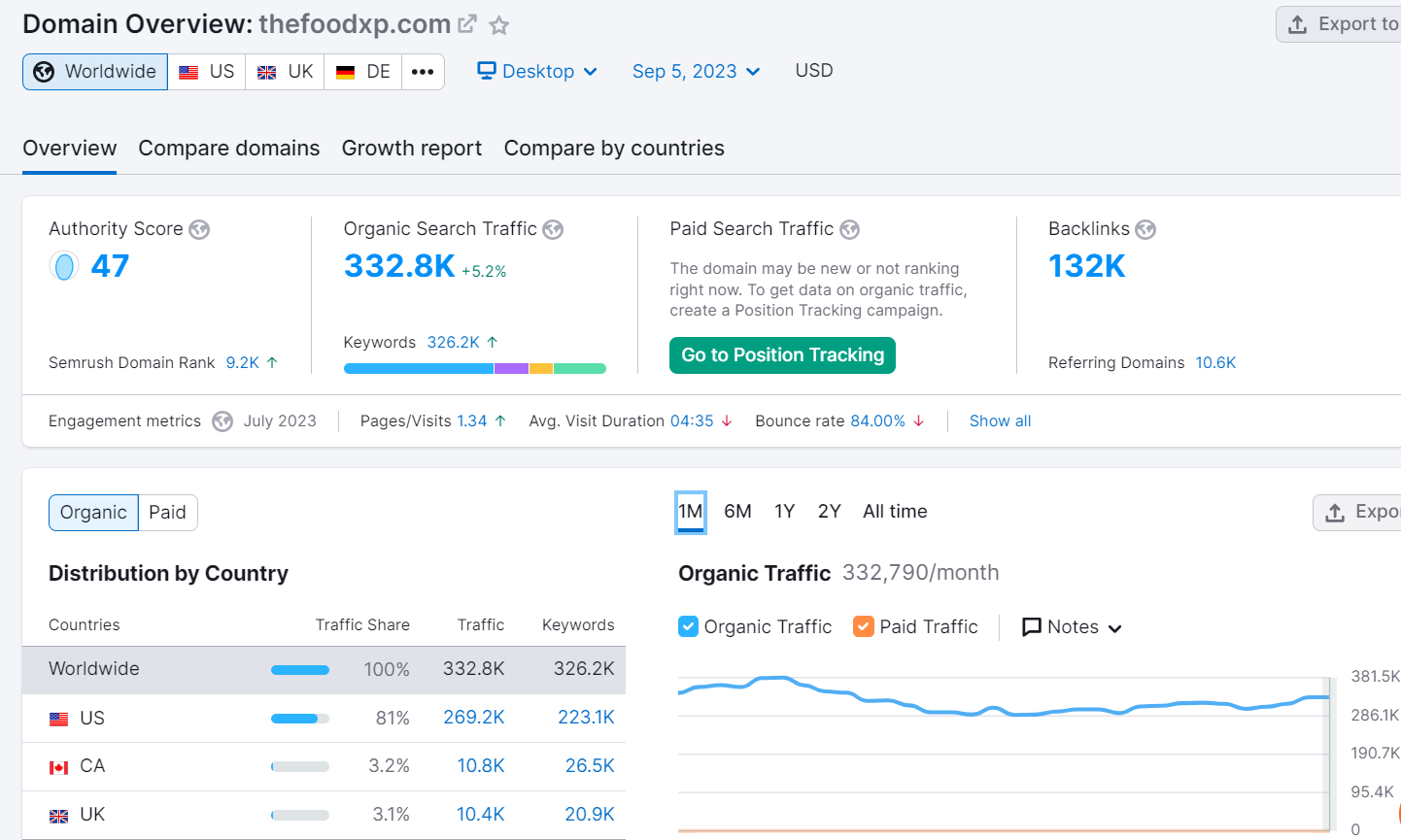The width and height of the screenshot is (1401, 840).
Task: Click the chart Export button
Action: tap(1357, 513)
